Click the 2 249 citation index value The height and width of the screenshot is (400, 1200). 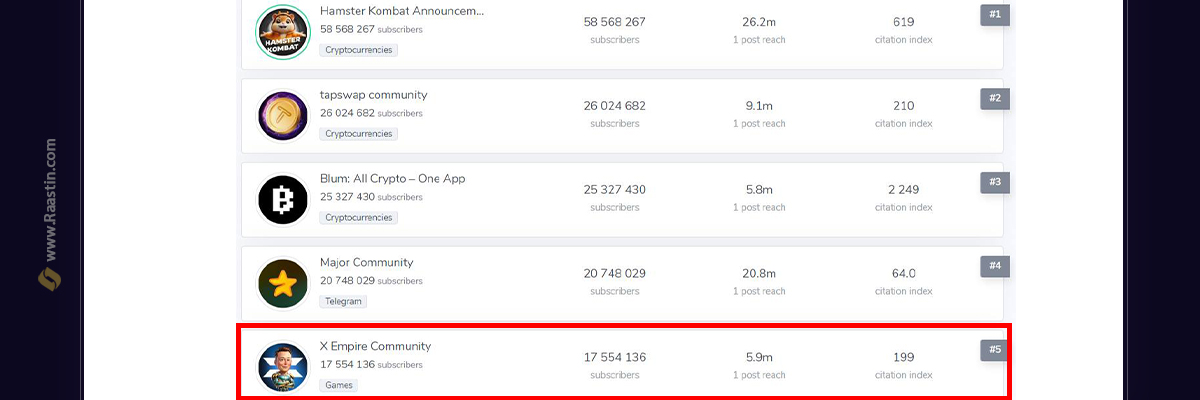point(903,189)
